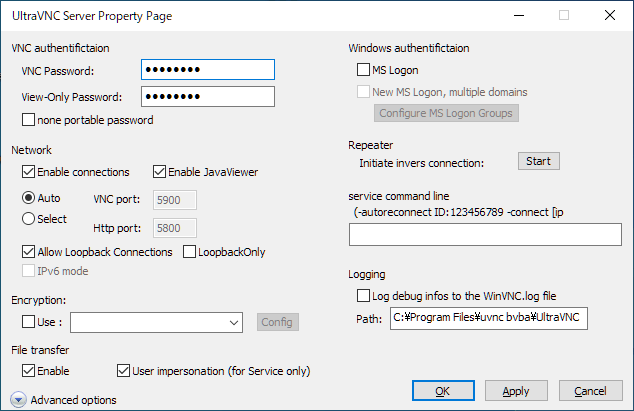Click the 'Windows authentifictaion' group label
This screenshot has height=411, width=634.
tap(409, 48)
